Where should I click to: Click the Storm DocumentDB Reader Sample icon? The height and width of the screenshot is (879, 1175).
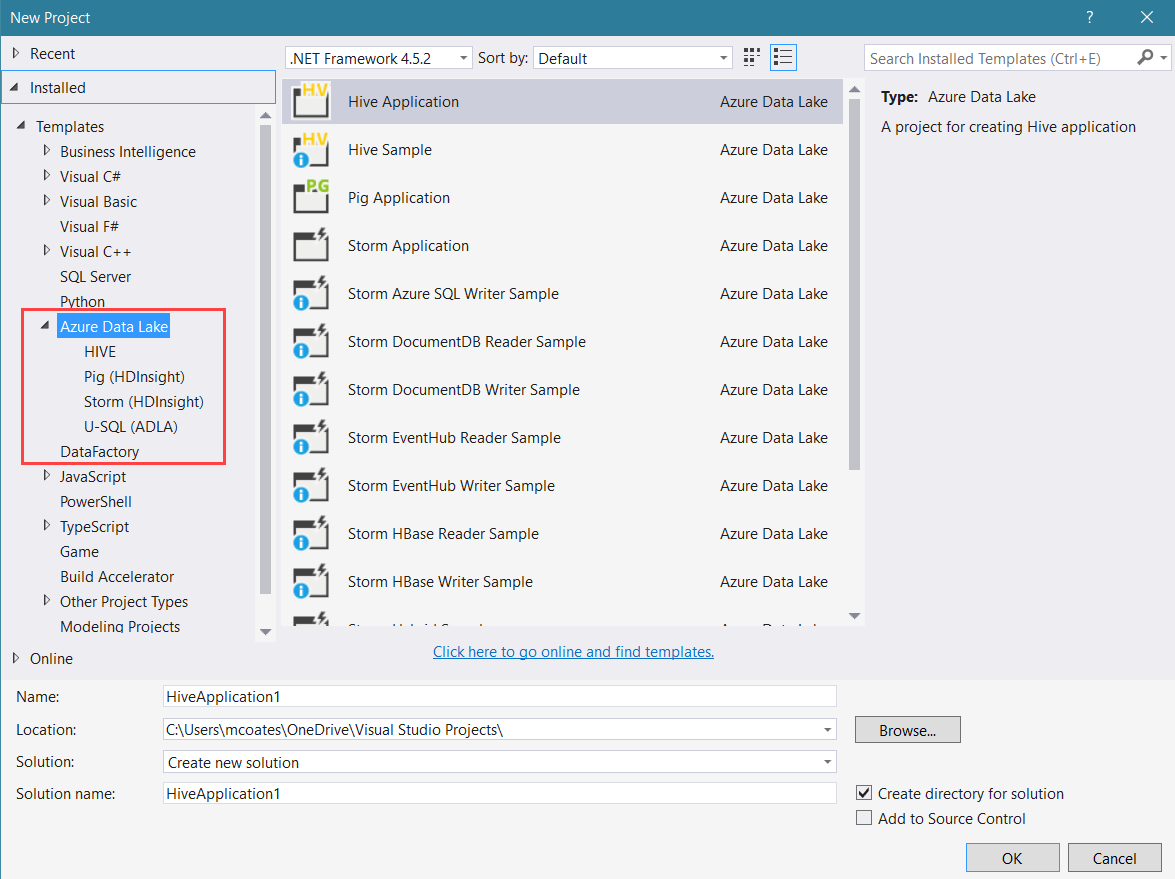coord(311,342)
